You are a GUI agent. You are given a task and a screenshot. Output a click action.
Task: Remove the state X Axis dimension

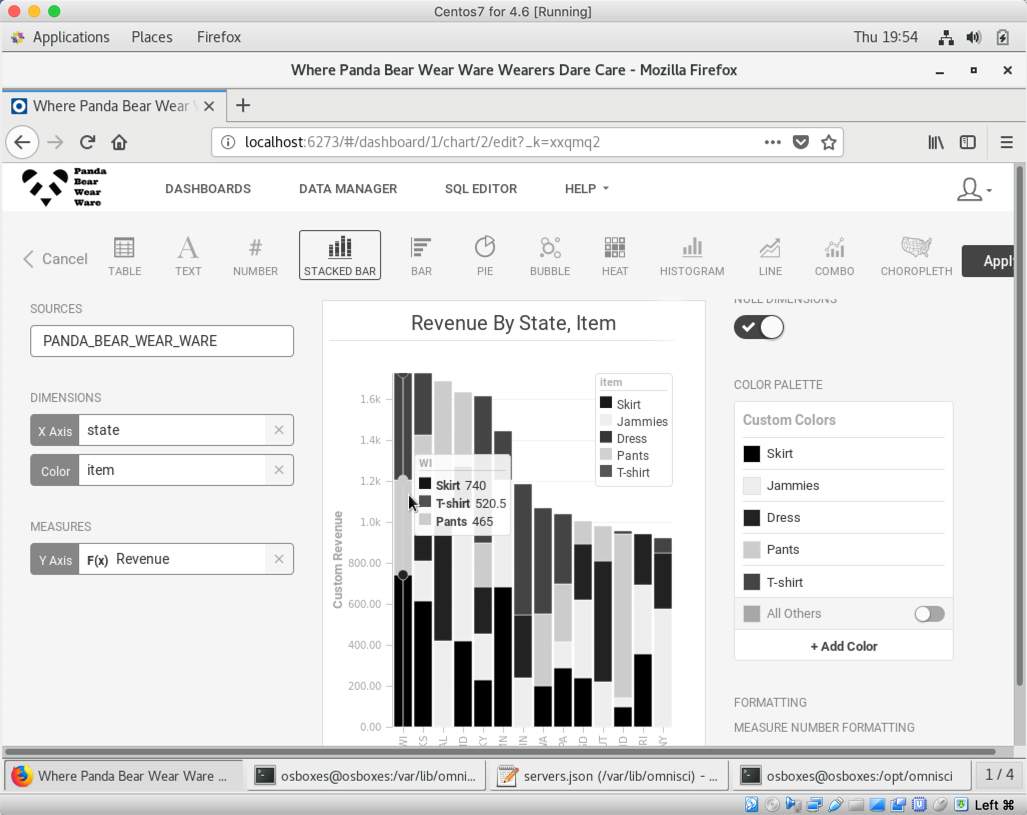click(279, 430)
